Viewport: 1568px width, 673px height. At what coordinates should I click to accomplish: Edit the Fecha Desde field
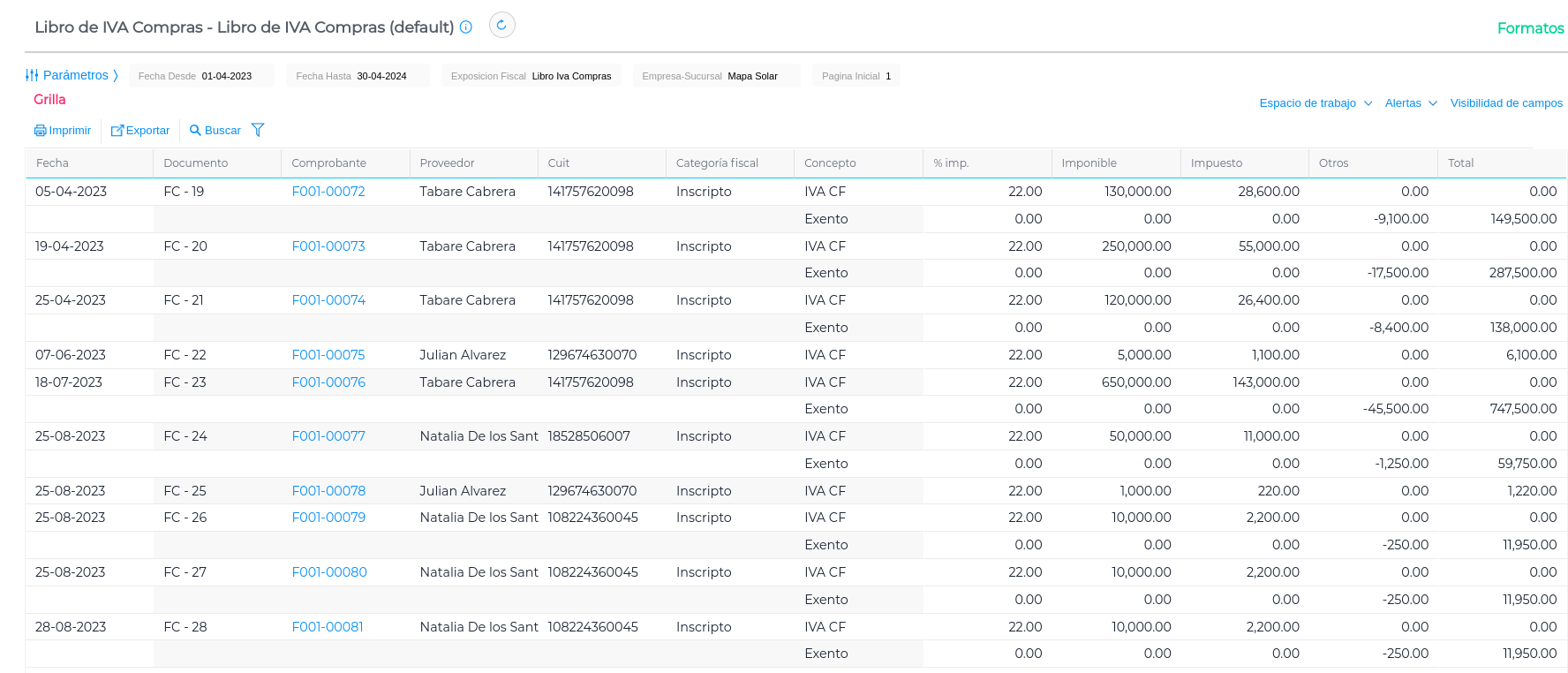227,76
